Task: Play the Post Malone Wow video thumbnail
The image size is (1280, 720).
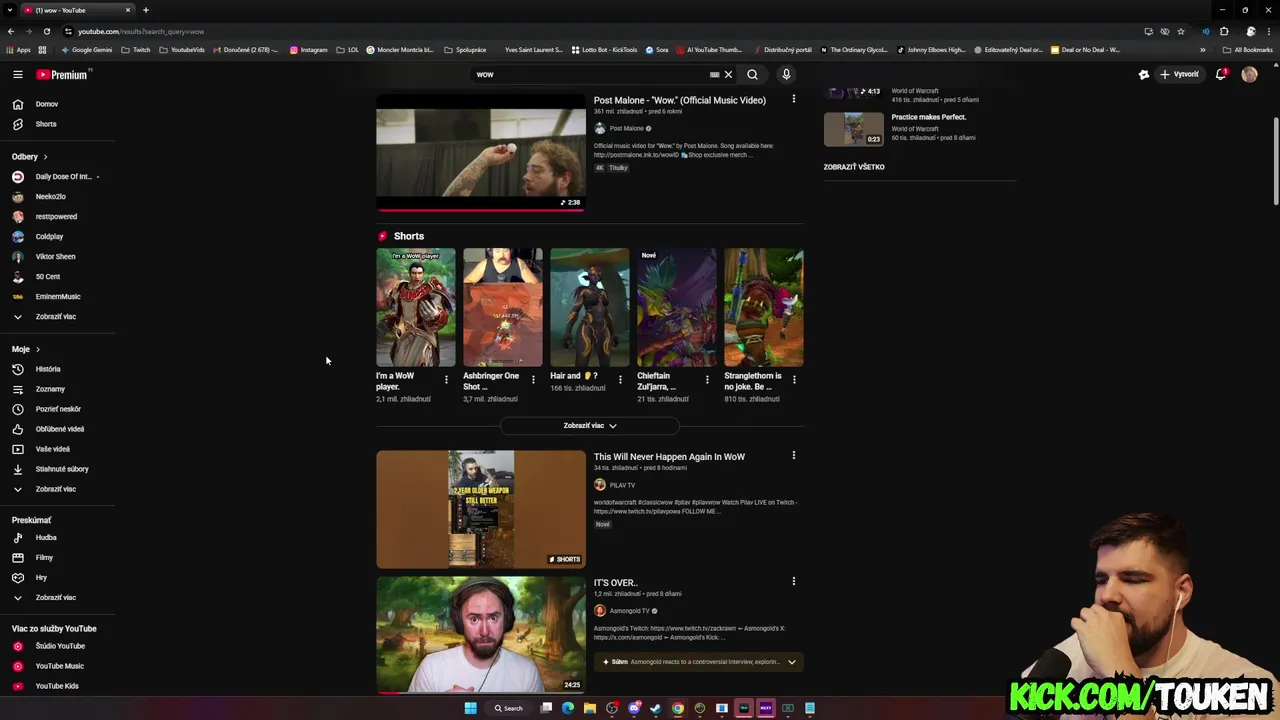Action: pyautogui.click(x=481, y=152)
